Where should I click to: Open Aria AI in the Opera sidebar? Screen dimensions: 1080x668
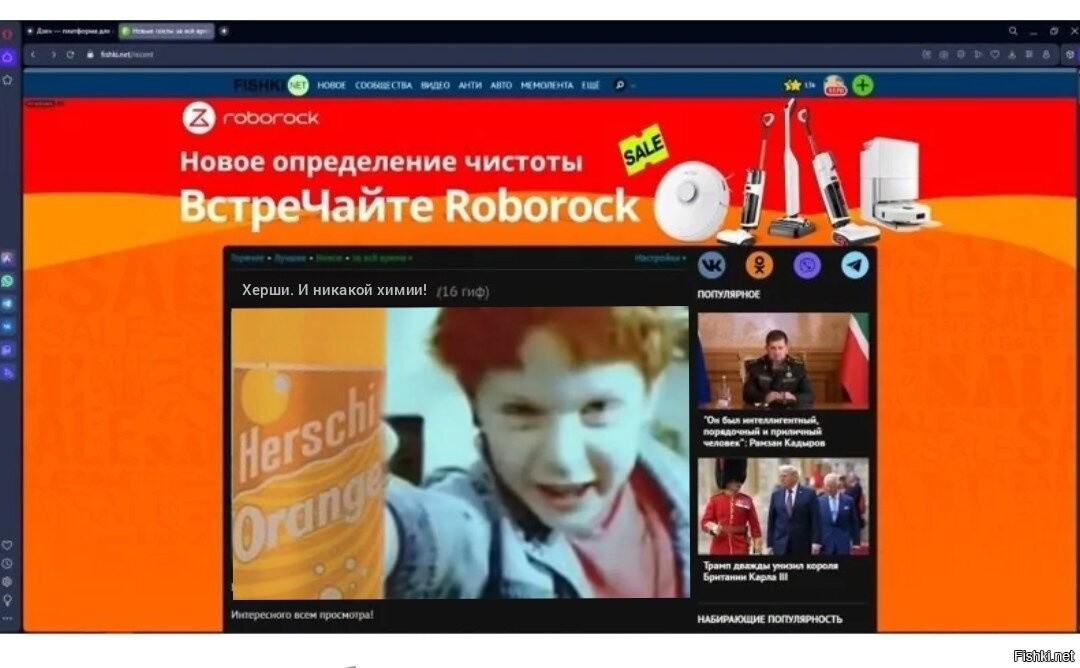pyautogui.click(x=8, y=258)
